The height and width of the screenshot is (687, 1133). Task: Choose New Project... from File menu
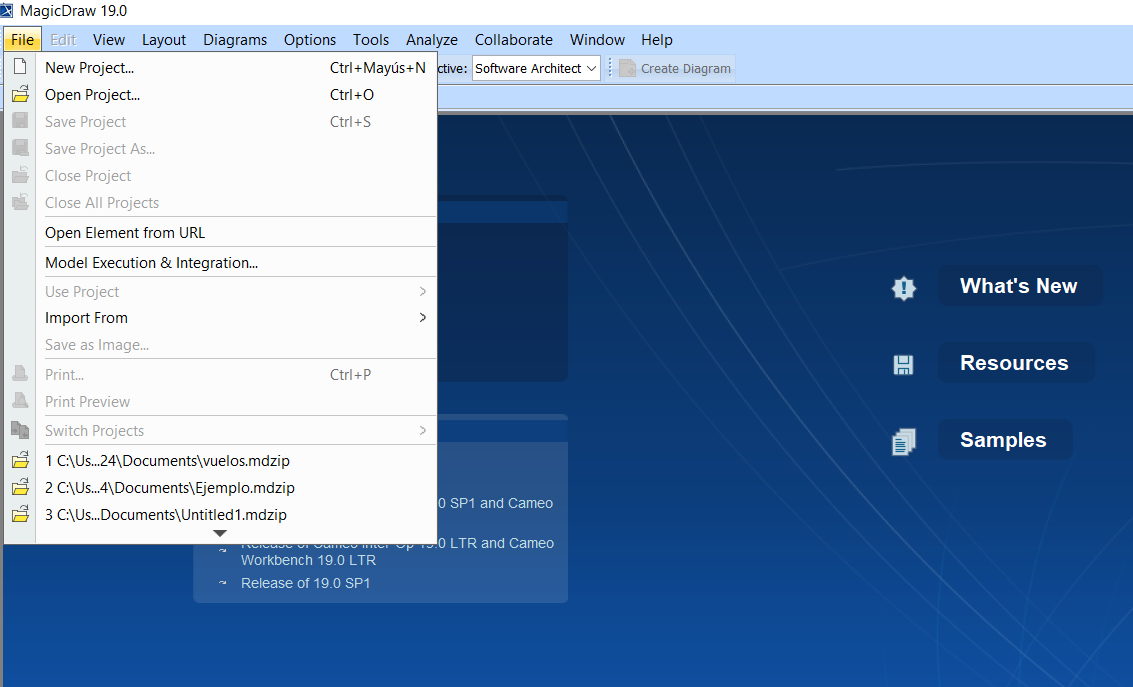pyautogui.click(x=220, y=67)
